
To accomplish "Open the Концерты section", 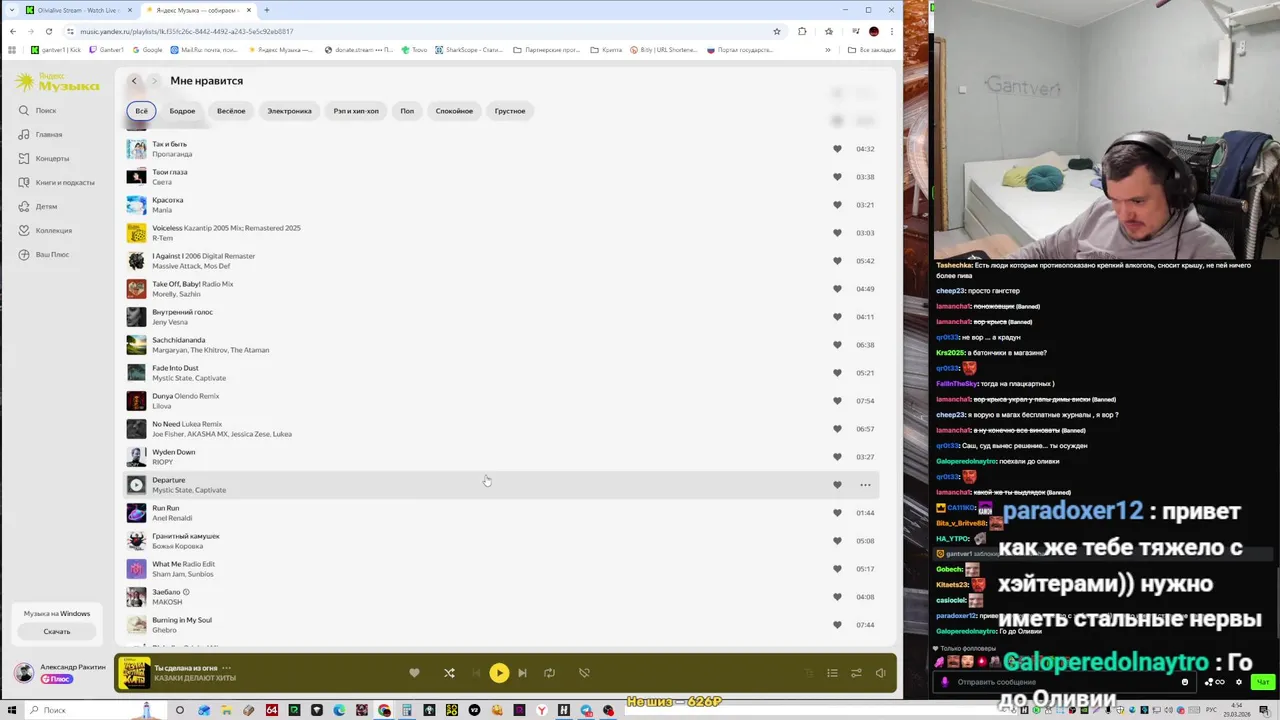I will [x=45, y=159].
